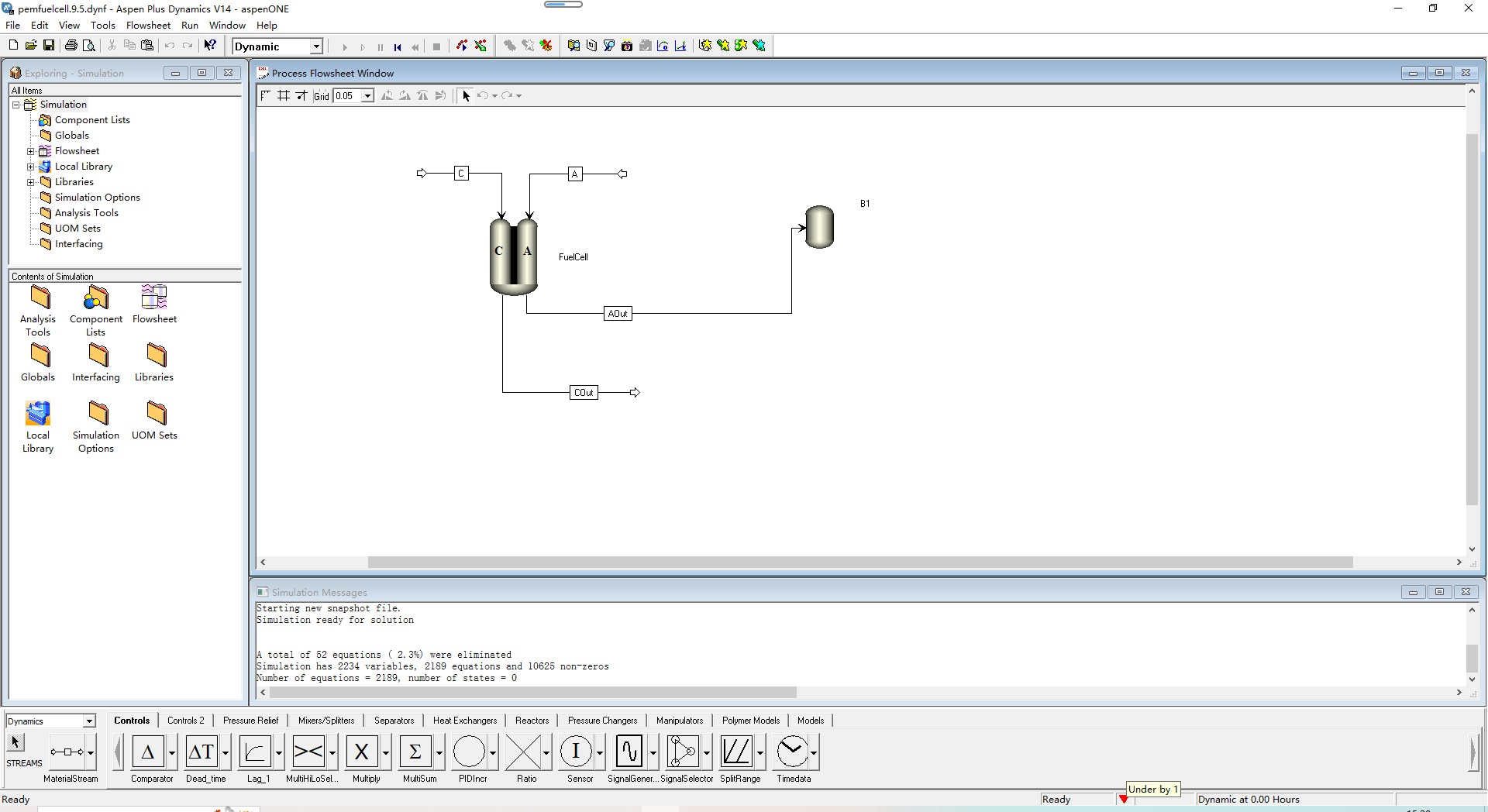Click the grid toggle icon in flowsheet toolbar

284,96
